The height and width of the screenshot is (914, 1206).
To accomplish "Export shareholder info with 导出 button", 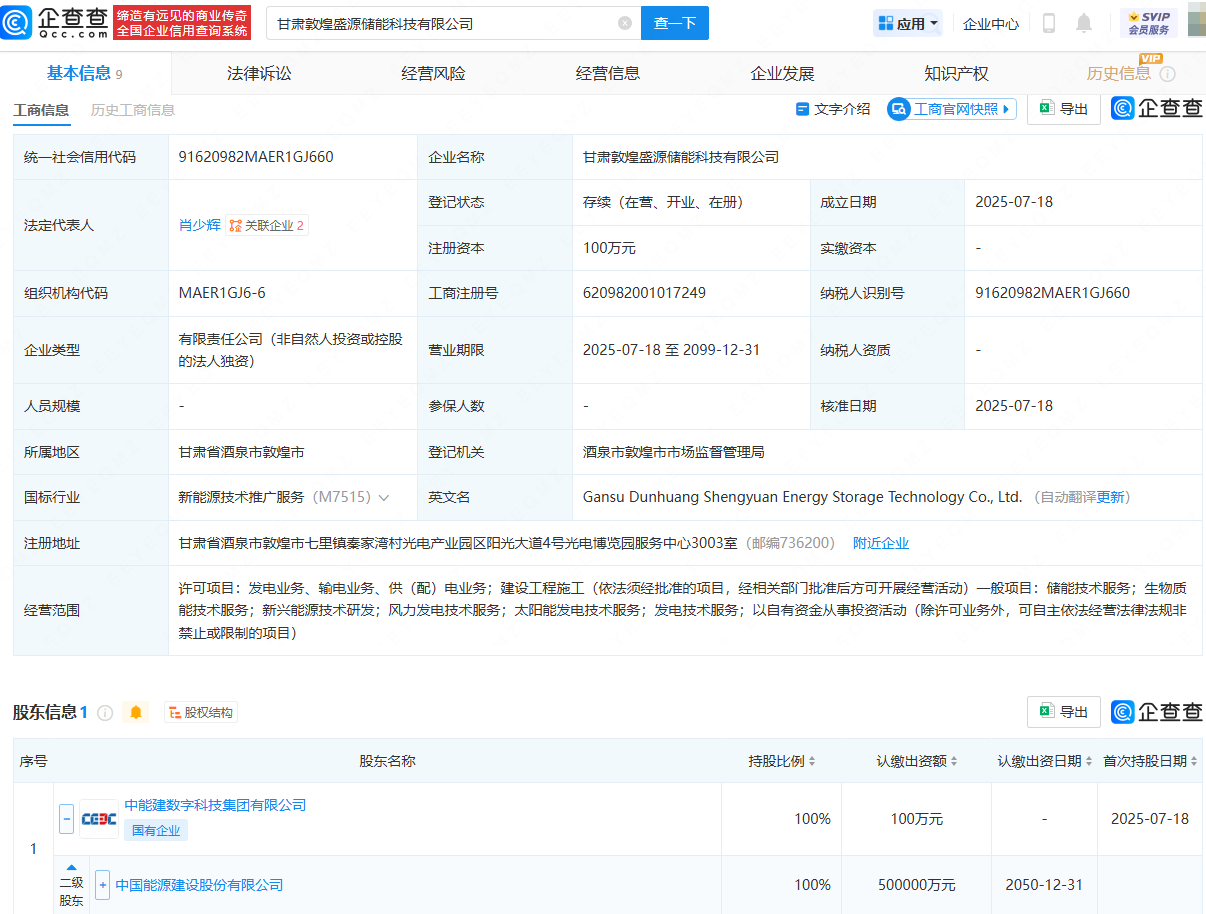I will tap(1064, 712).
